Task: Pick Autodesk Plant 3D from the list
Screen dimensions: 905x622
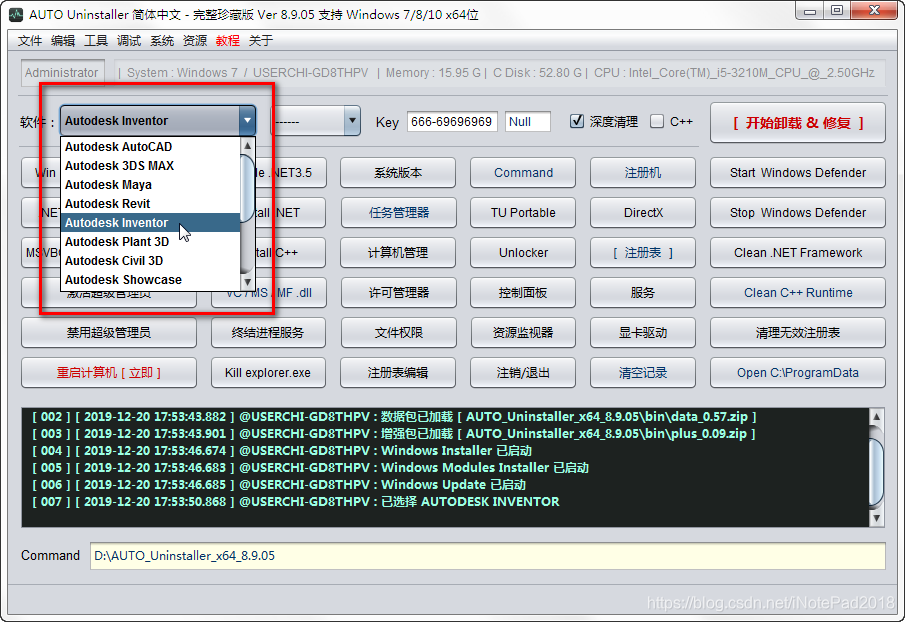Action: click(x=150, y=242)
